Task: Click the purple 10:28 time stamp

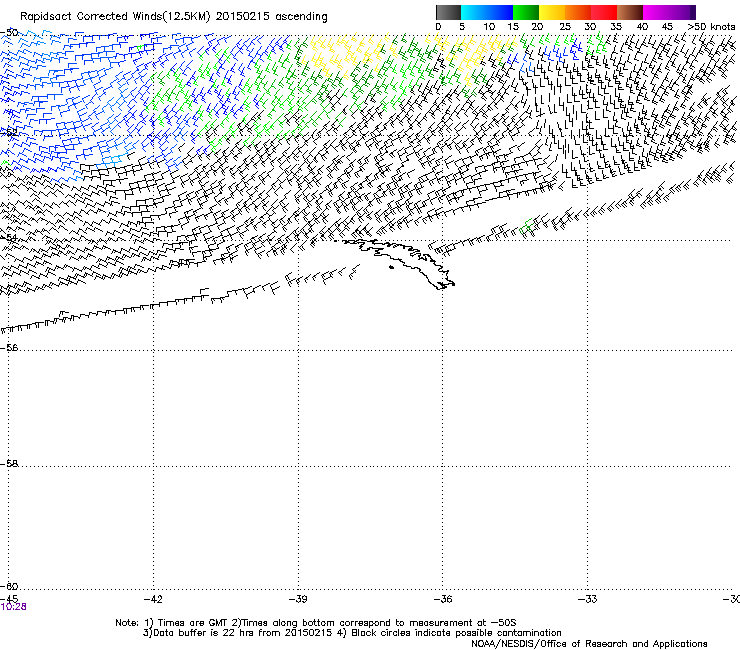Action: click(x=14, y=607)
